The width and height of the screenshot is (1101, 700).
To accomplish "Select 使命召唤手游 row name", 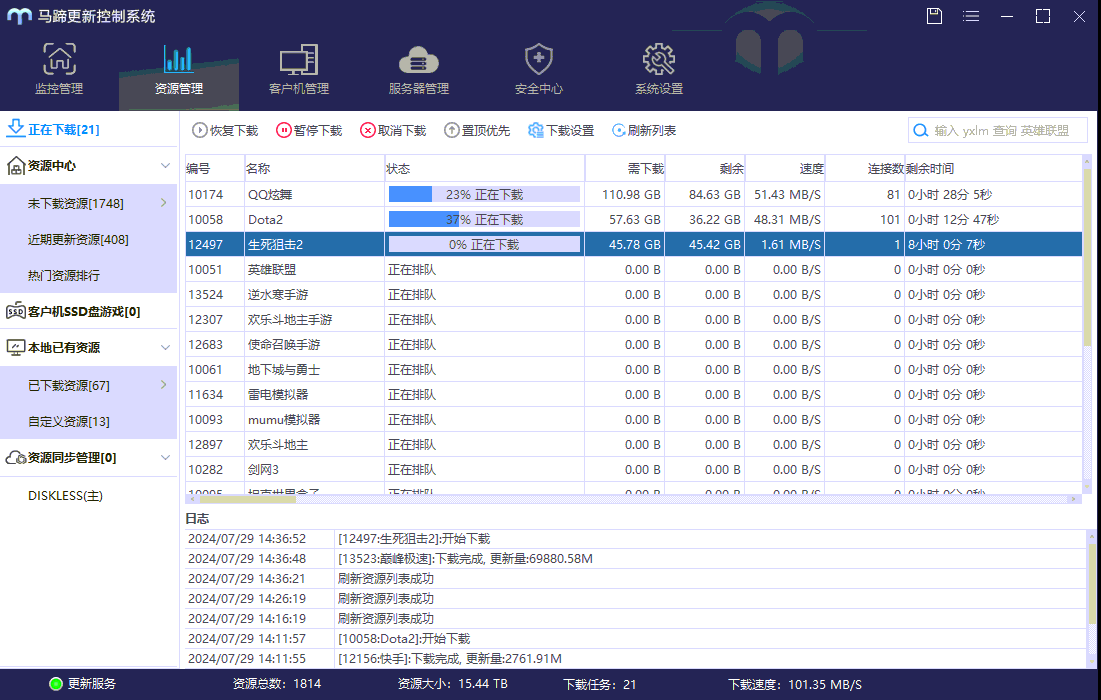I will pos(284,345).
